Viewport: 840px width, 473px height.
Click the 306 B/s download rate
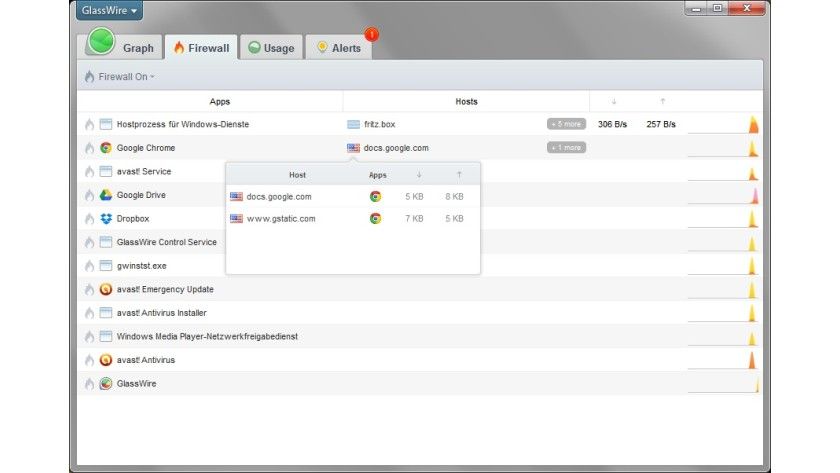[x=612, y=124]
